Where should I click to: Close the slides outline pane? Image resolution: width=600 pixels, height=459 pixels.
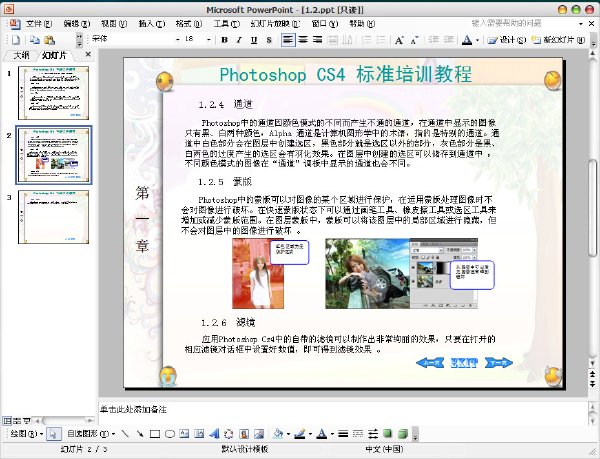click(x=88, y=55)
